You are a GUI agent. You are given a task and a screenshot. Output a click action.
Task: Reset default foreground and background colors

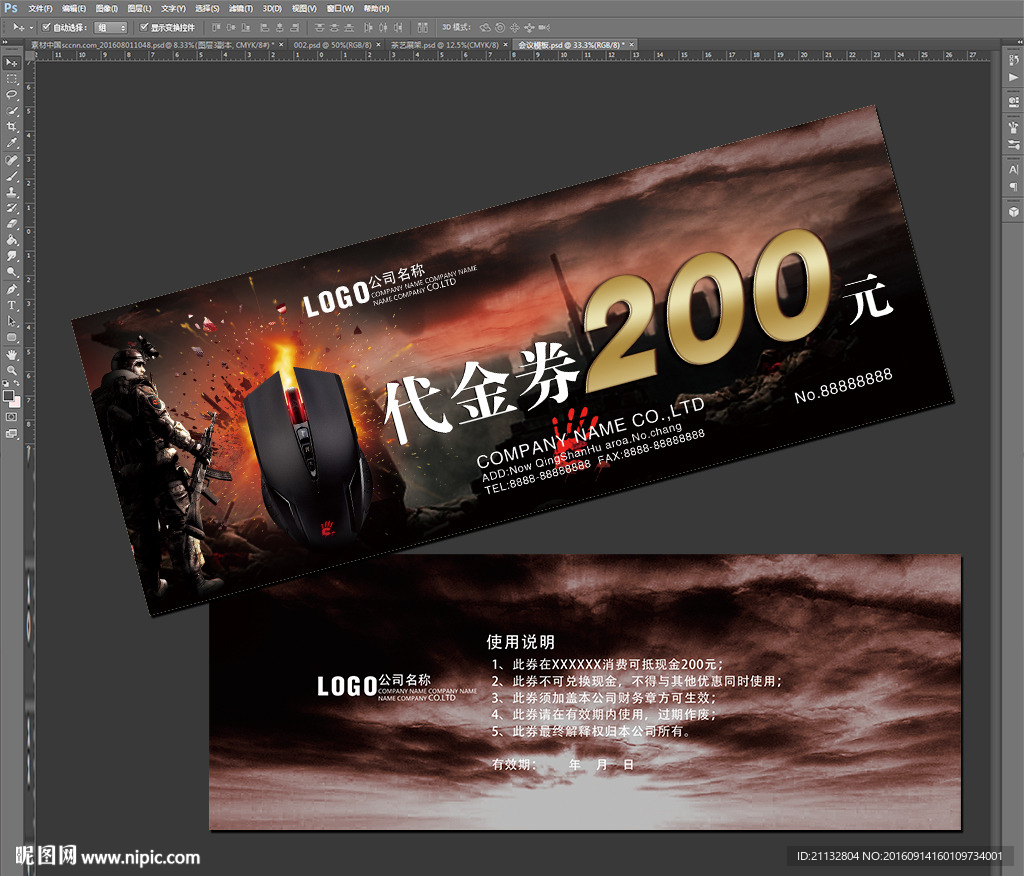6,383
